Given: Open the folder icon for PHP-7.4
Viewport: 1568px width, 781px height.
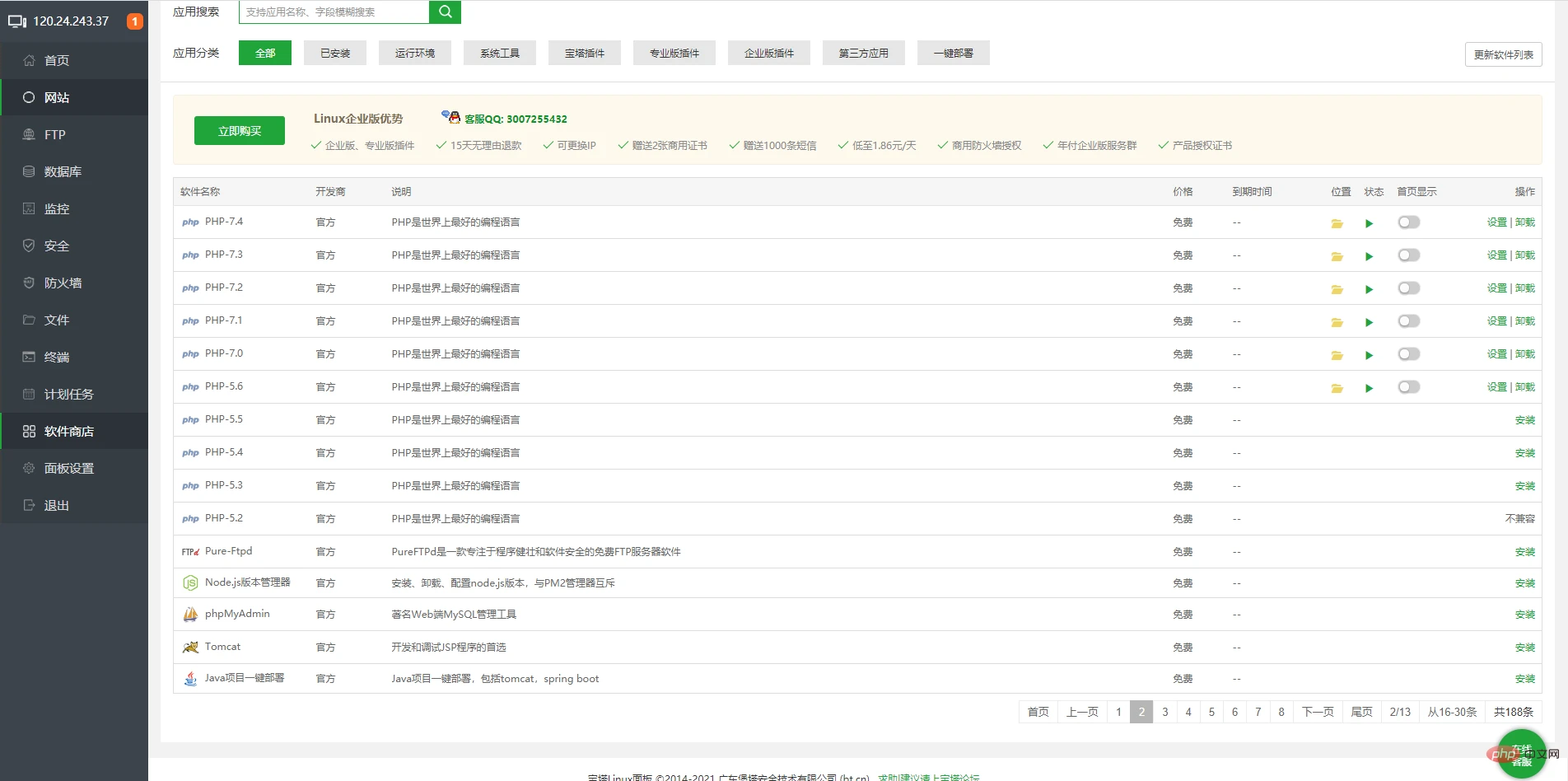Looking at the screenshot, I should pyautogui.click(x=1337, y=223).
